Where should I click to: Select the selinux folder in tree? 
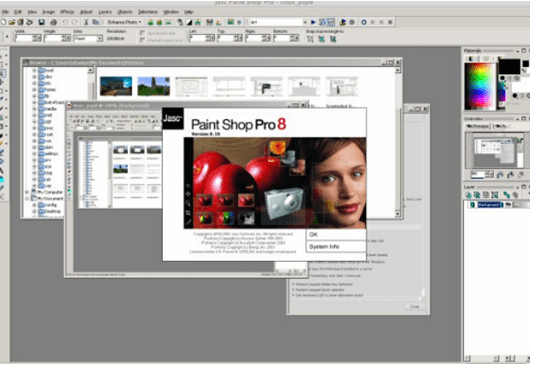49,154
